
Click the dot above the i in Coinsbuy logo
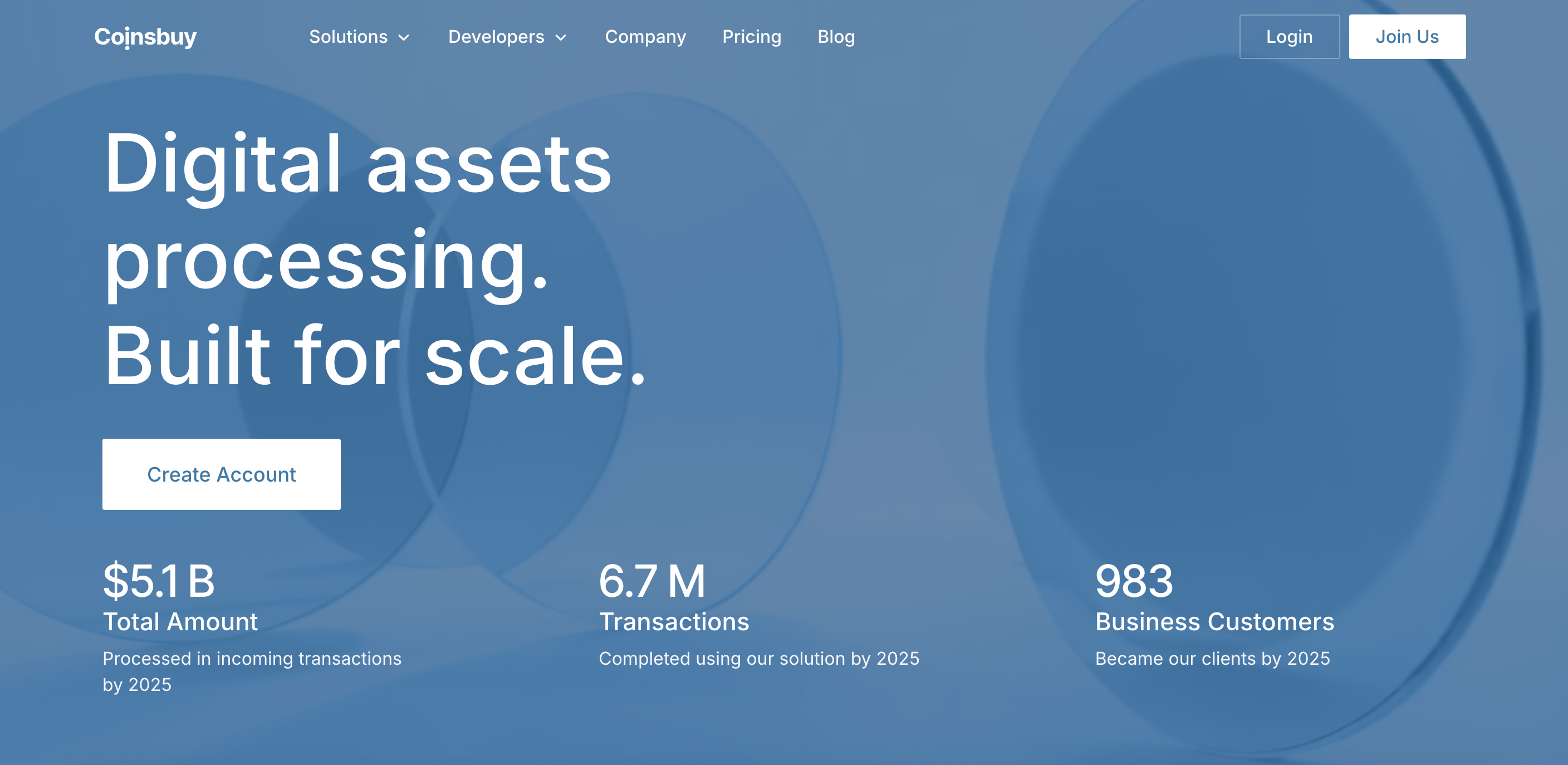(128, 28)
